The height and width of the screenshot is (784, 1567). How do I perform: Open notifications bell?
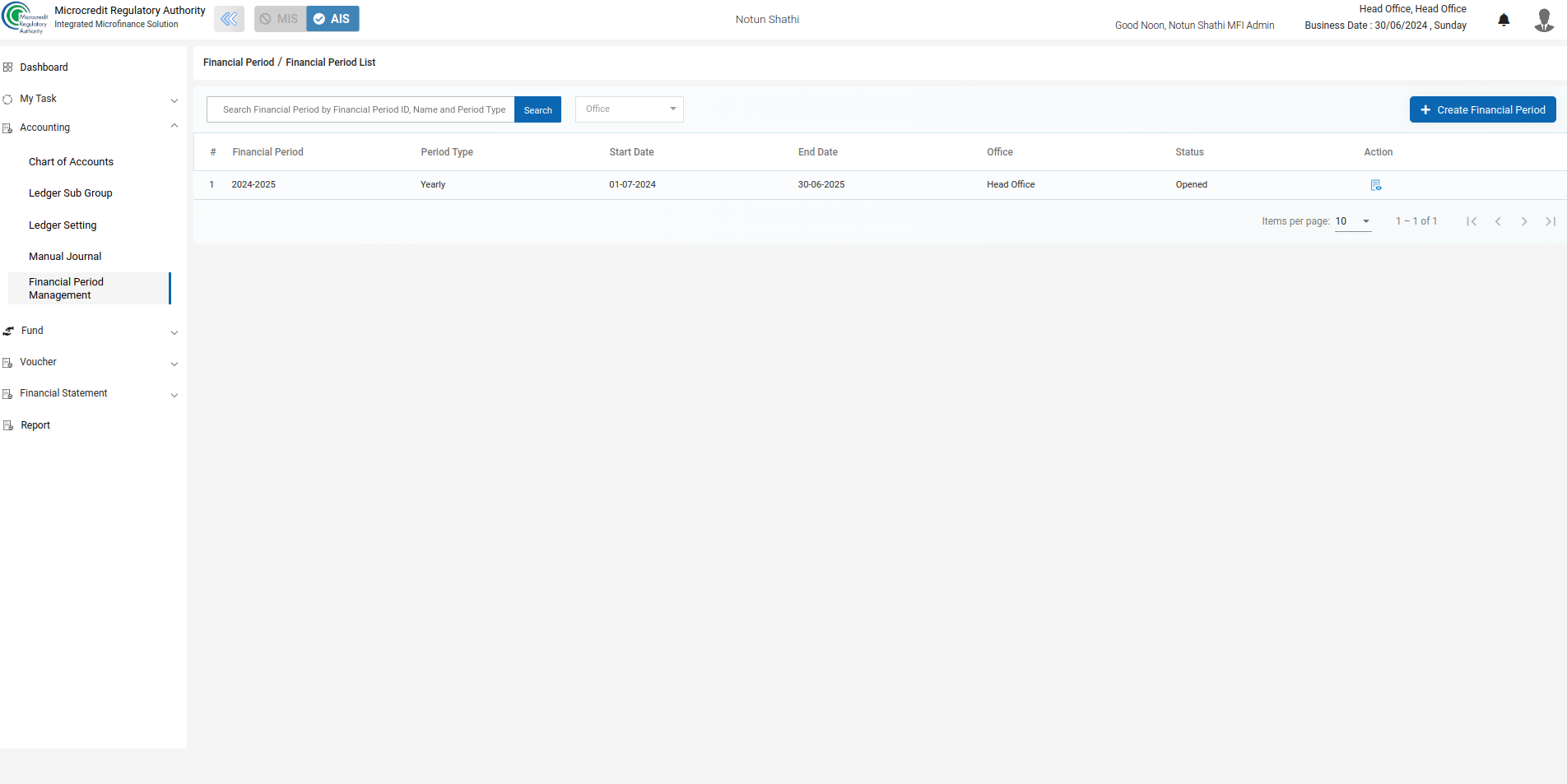pyautogui.click(x=1504, y=20)
